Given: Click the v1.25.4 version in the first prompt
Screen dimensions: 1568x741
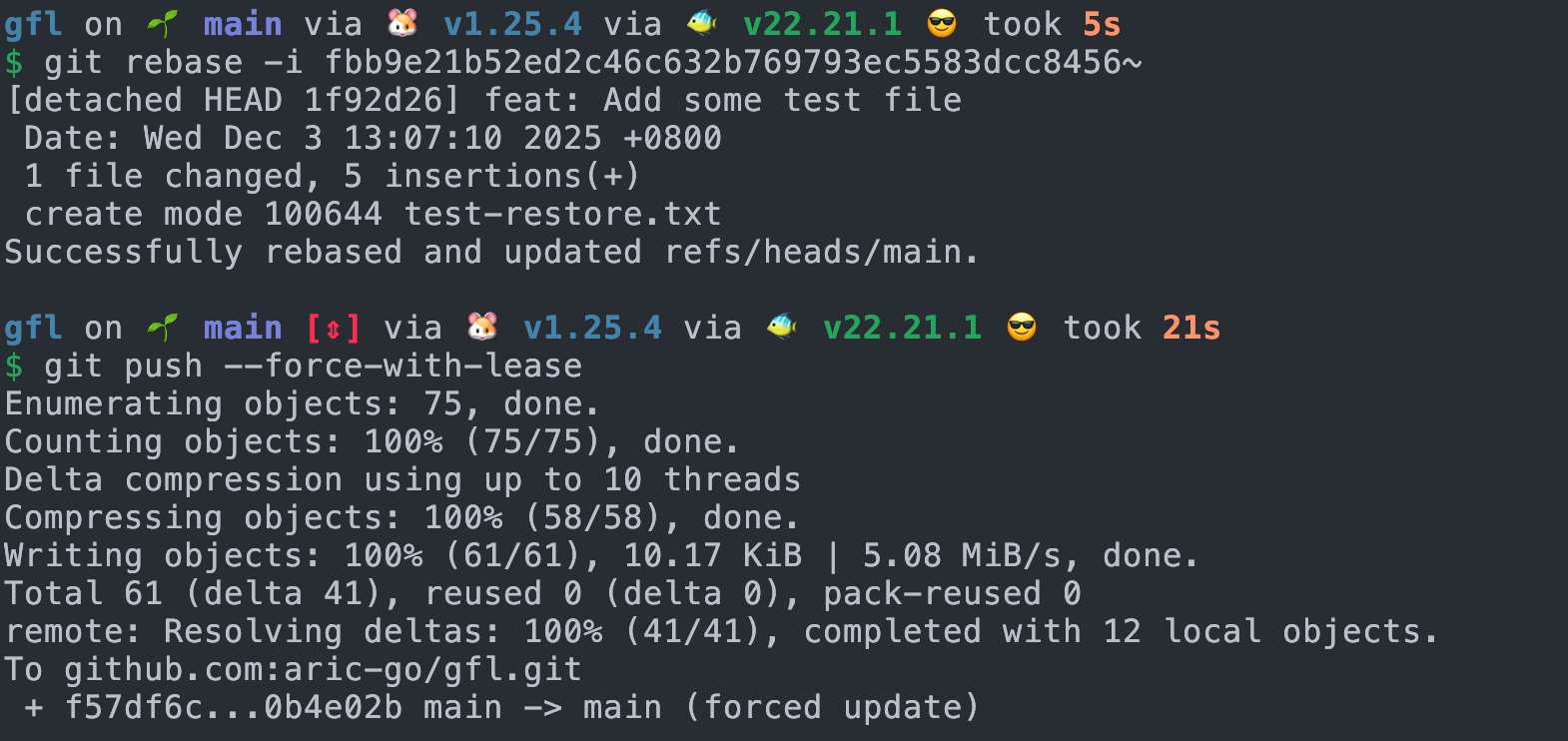Looking at the screenshot, I should pos(512,24).
